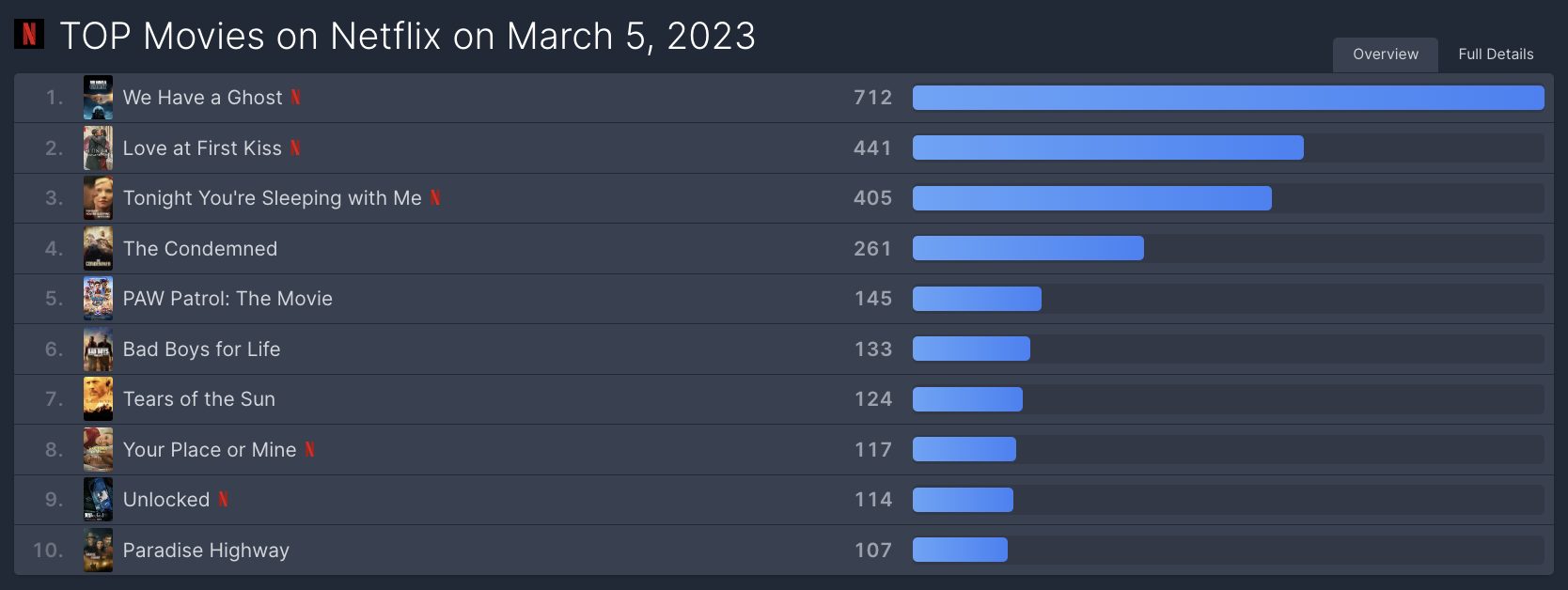This screenshot has width=1568, height=590.
Task: Click the 261 points bar for The Condemned
Action: pos(1028,248)
